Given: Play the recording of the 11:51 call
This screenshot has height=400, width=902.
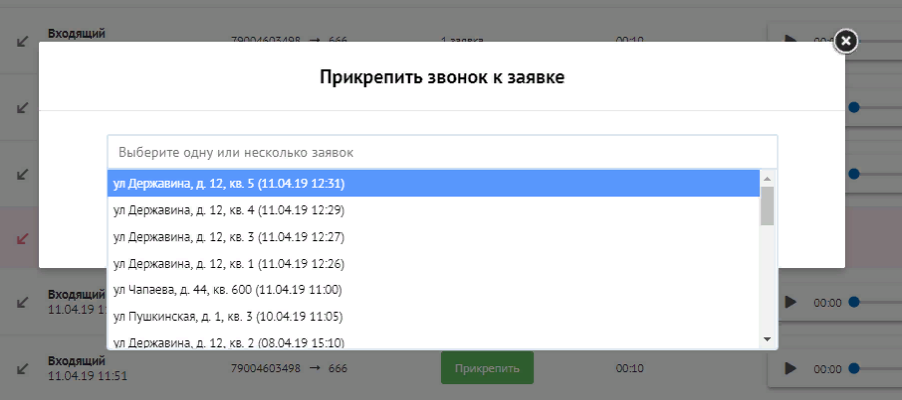Looking at the screenshot, I should (790, 368).
